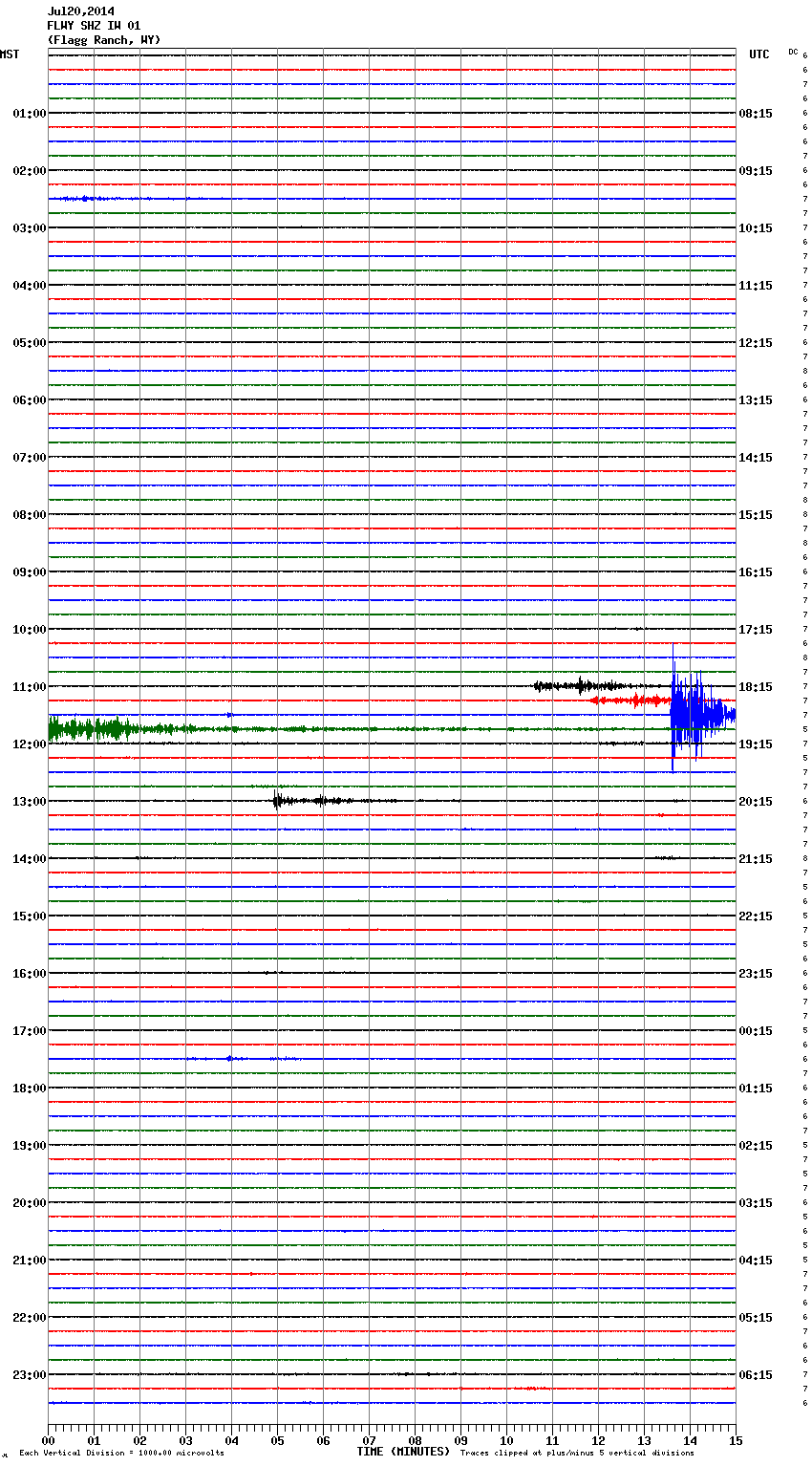Click the date label Jul20,2014
812x1466 pixels.
pos(81,11)
